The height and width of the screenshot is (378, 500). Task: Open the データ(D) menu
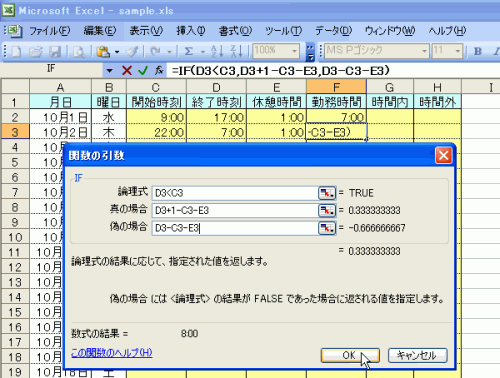(334, 31)
